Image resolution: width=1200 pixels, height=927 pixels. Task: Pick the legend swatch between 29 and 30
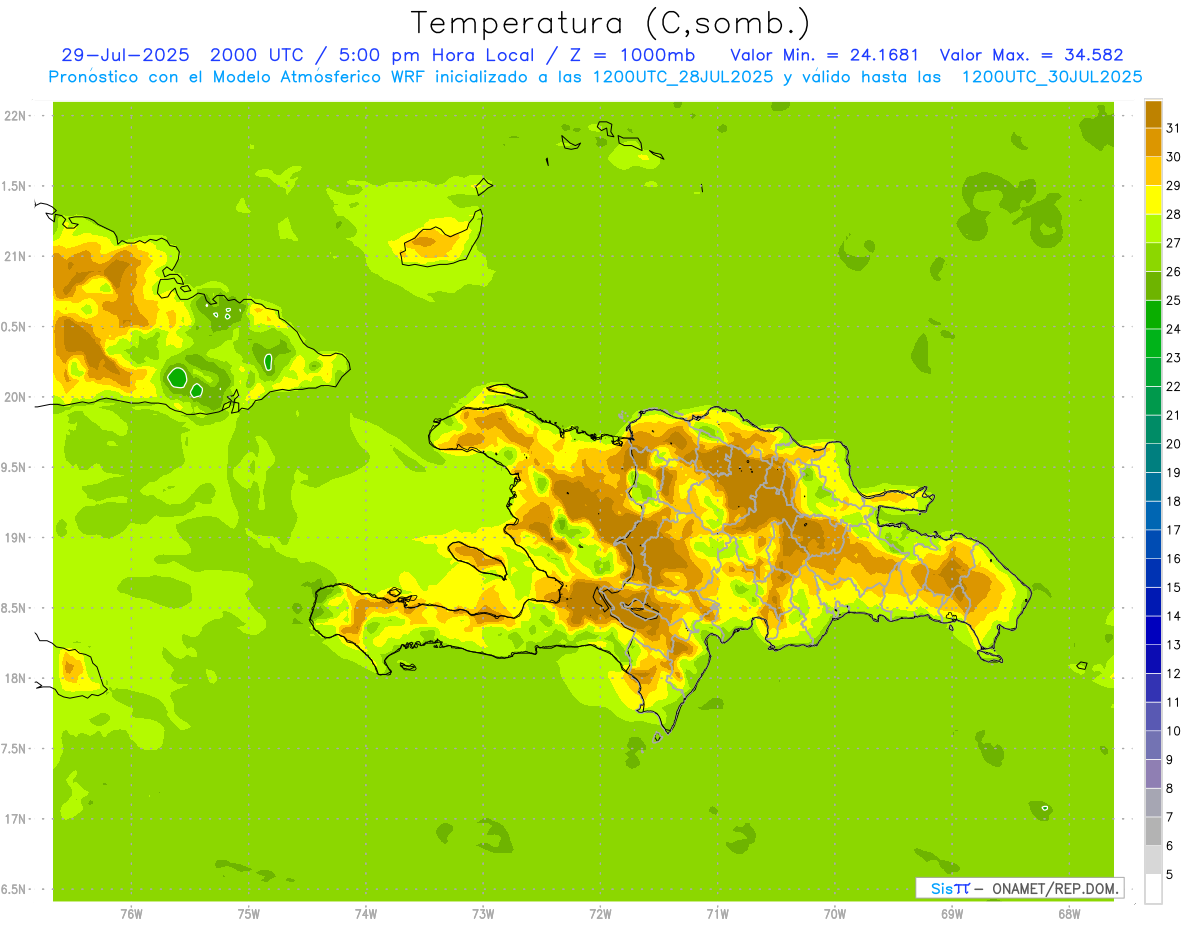1153,170
